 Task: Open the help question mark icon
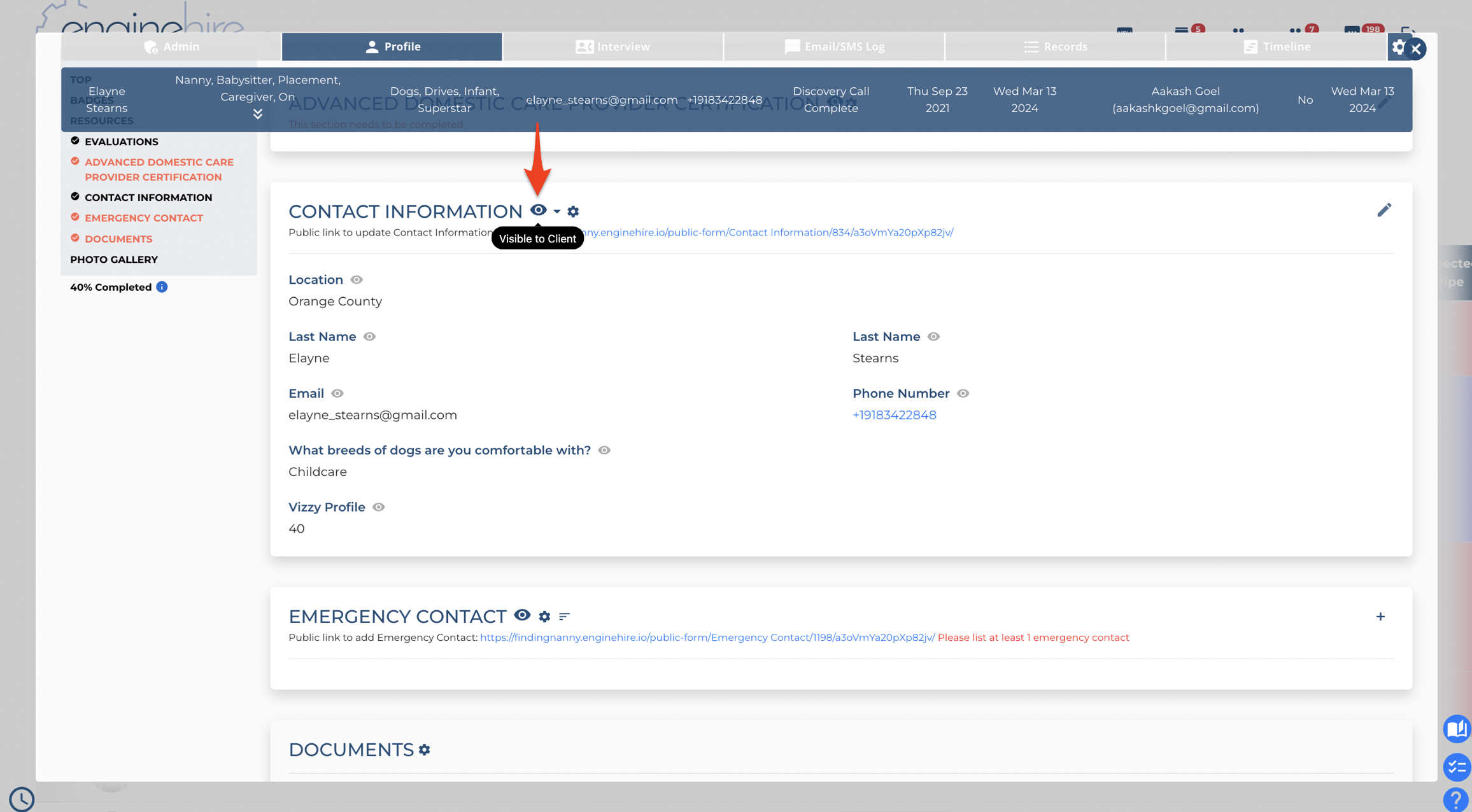[1455, 799]
